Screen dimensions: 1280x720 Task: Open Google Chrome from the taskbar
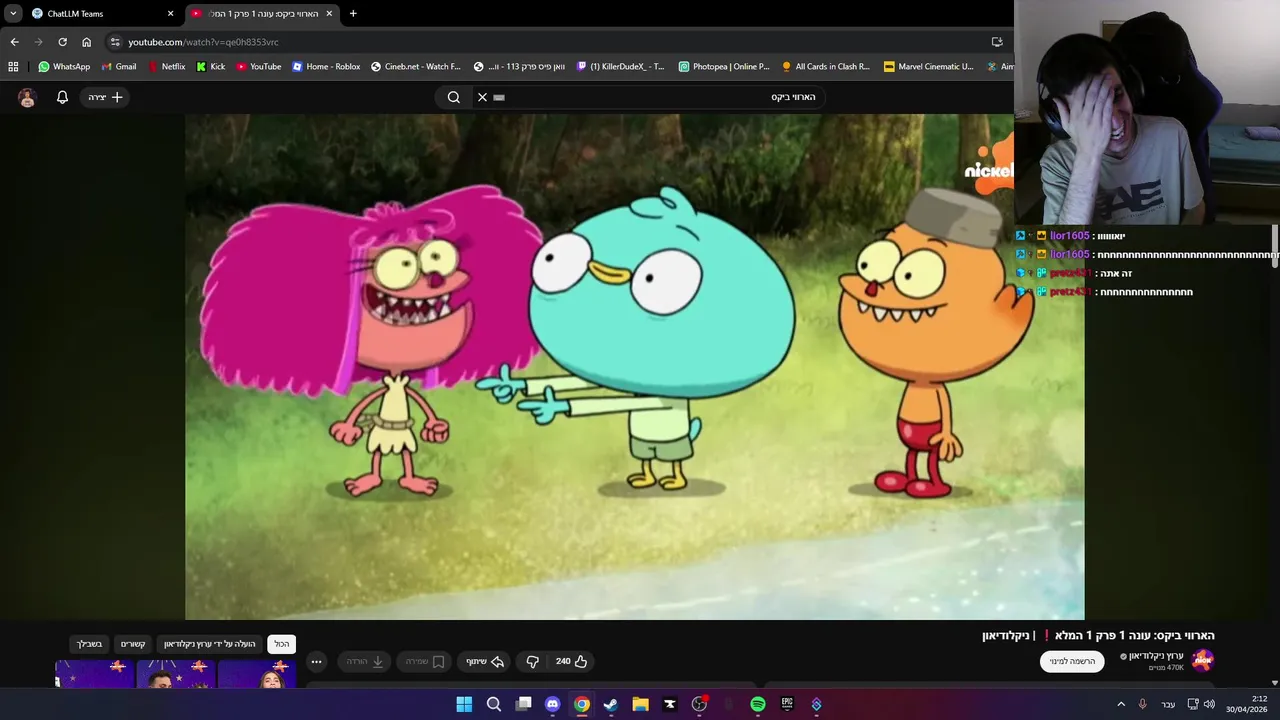click(582, 704)
